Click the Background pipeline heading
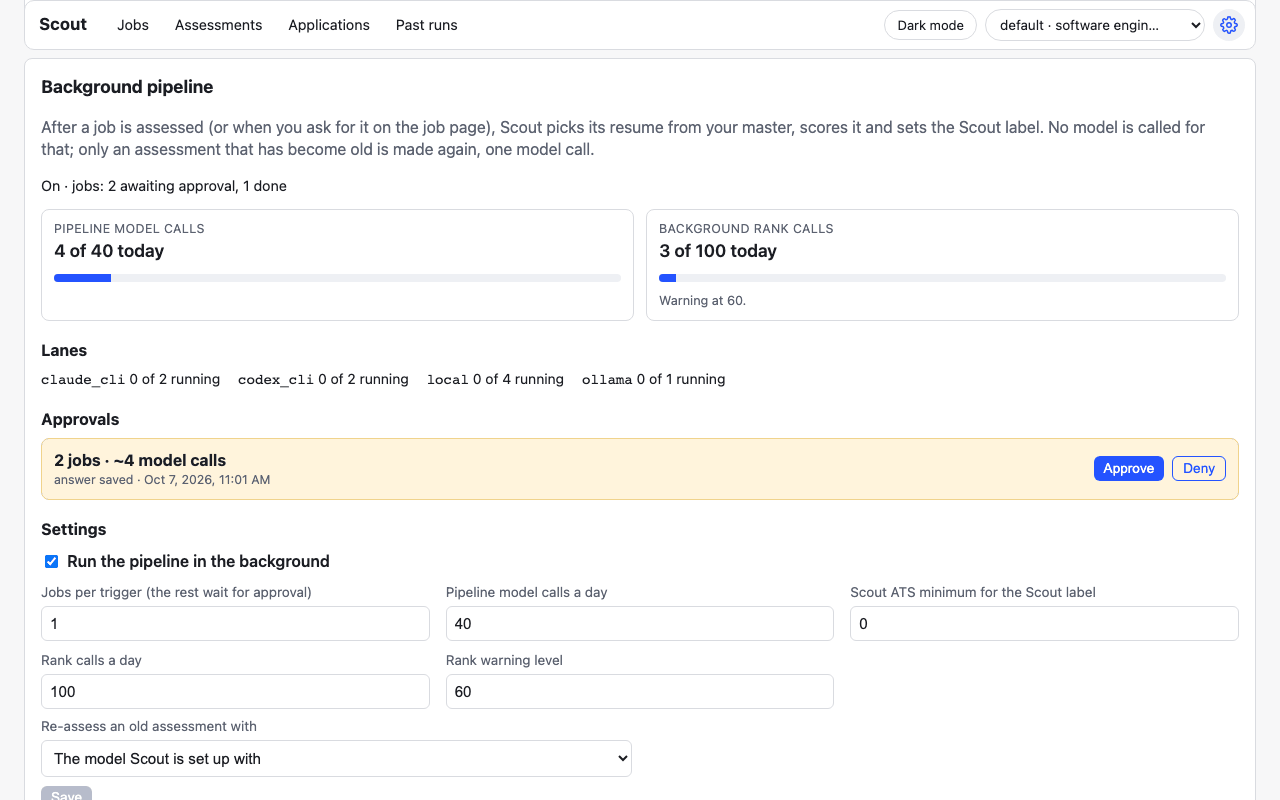 127,87
